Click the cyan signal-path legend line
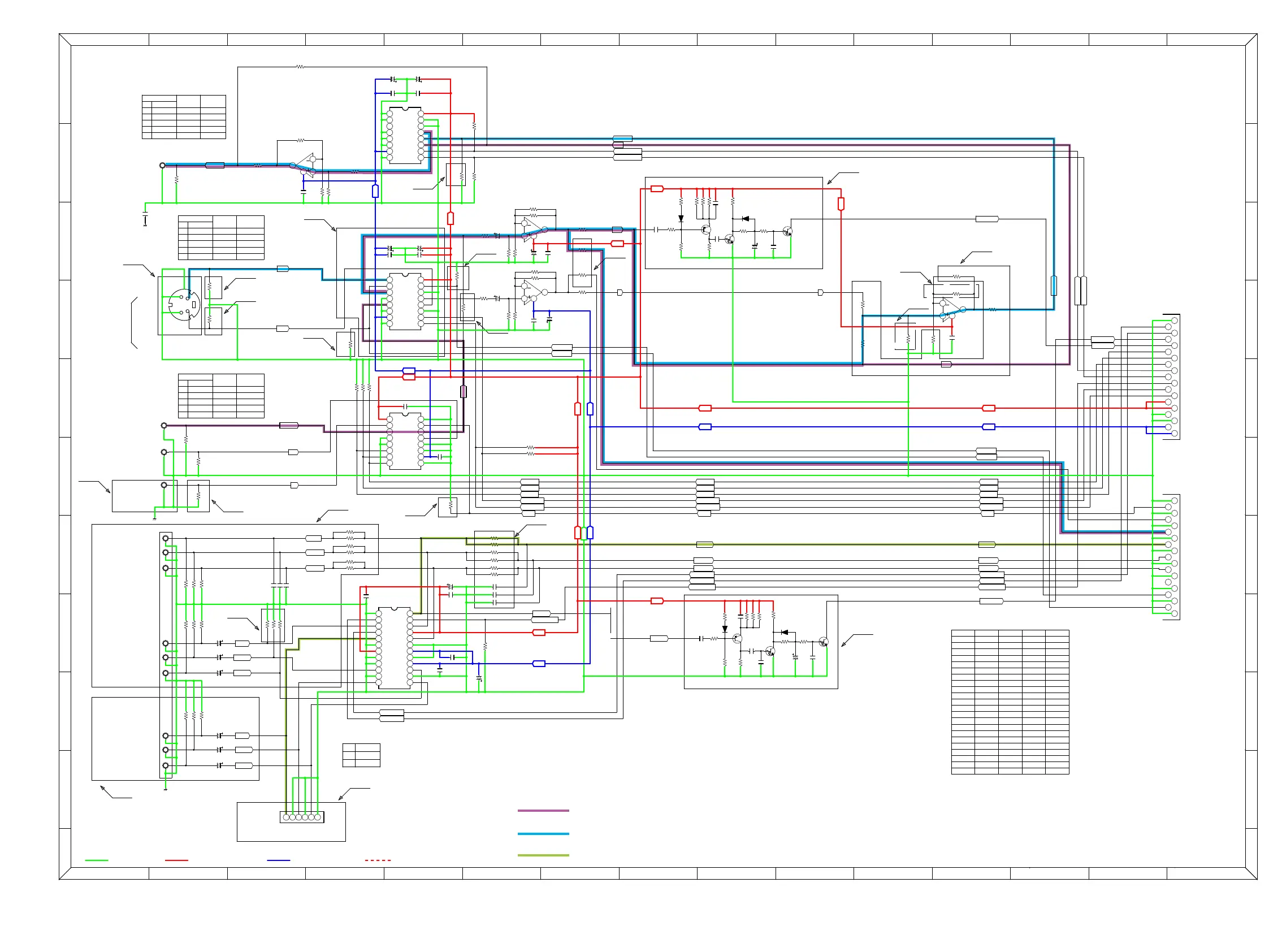This screenshot has height=952, width=1282. [x=543, y=834]
